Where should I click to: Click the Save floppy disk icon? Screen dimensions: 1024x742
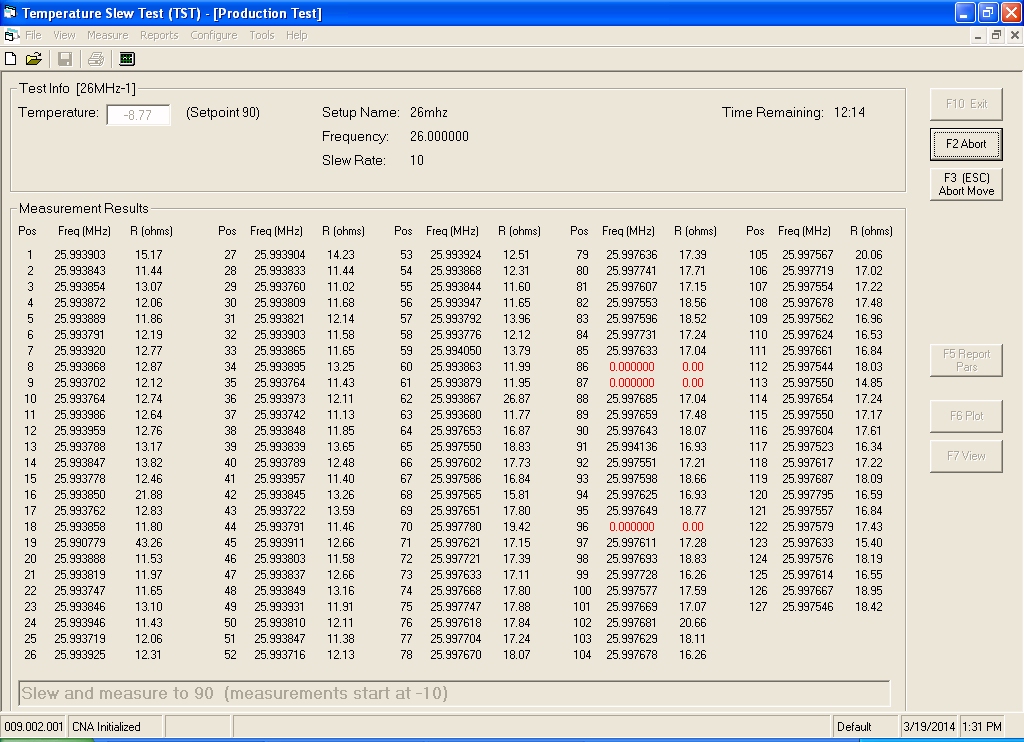point(65,59)
